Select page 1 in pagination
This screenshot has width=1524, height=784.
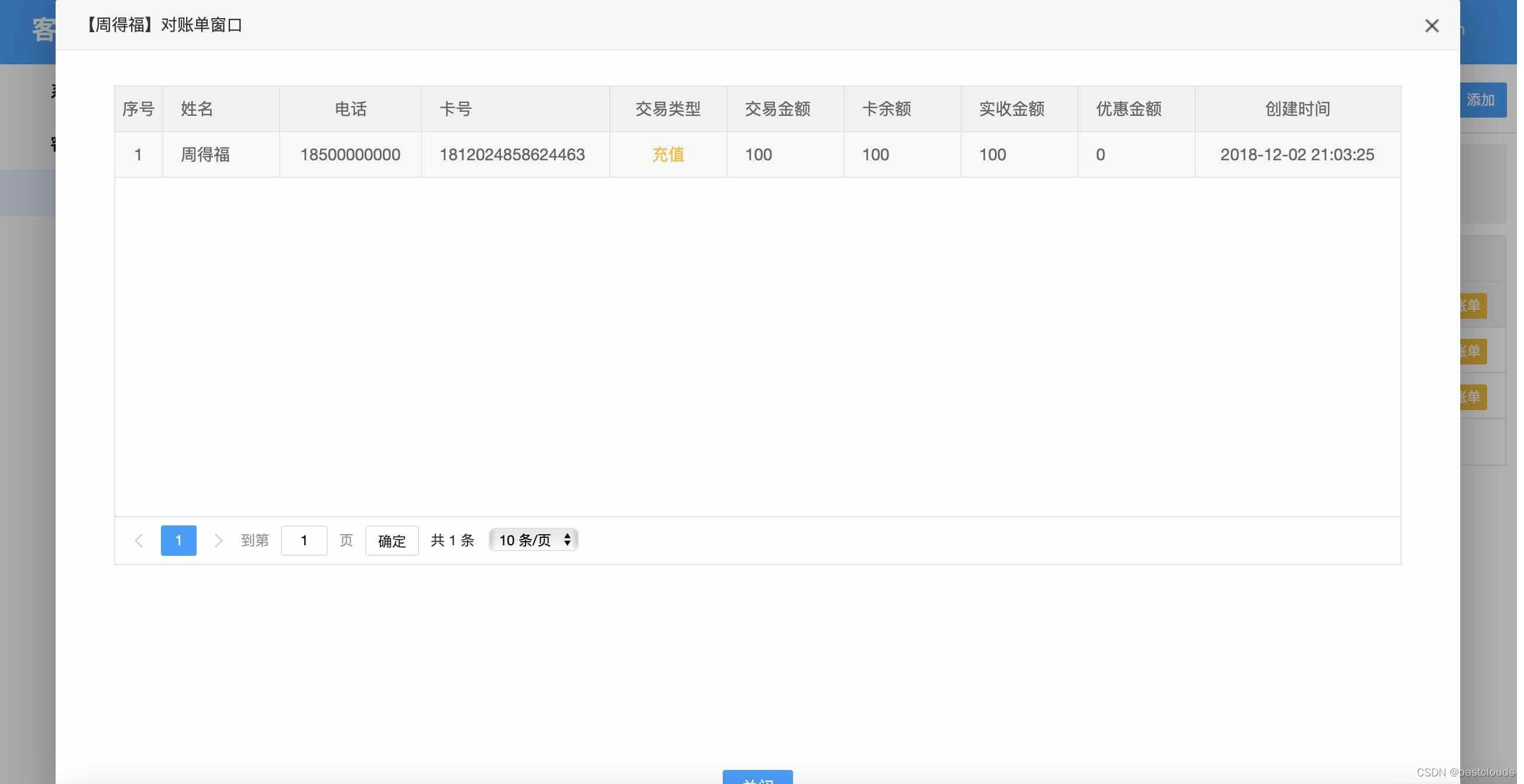click(179, 541)
